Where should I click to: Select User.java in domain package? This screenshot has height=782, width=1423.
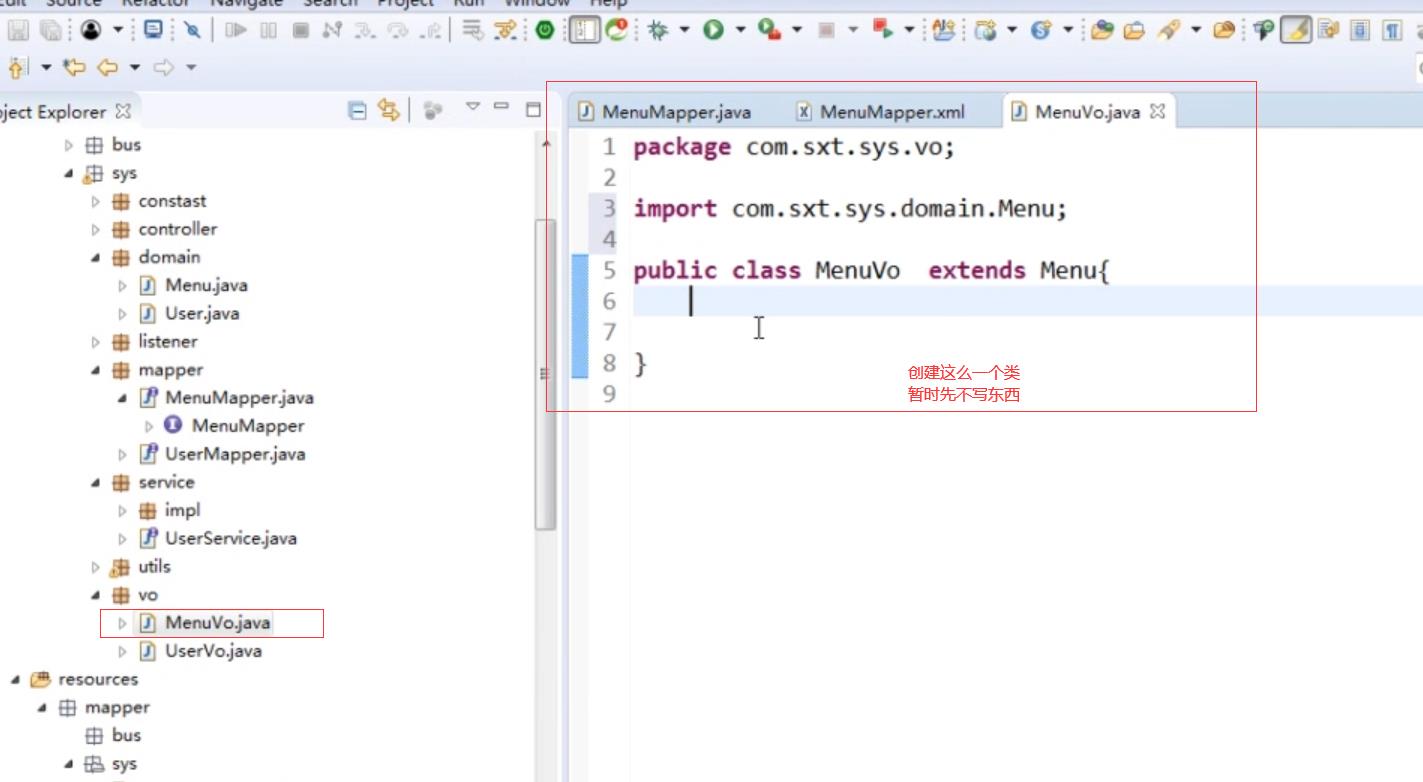coord(202,313)
